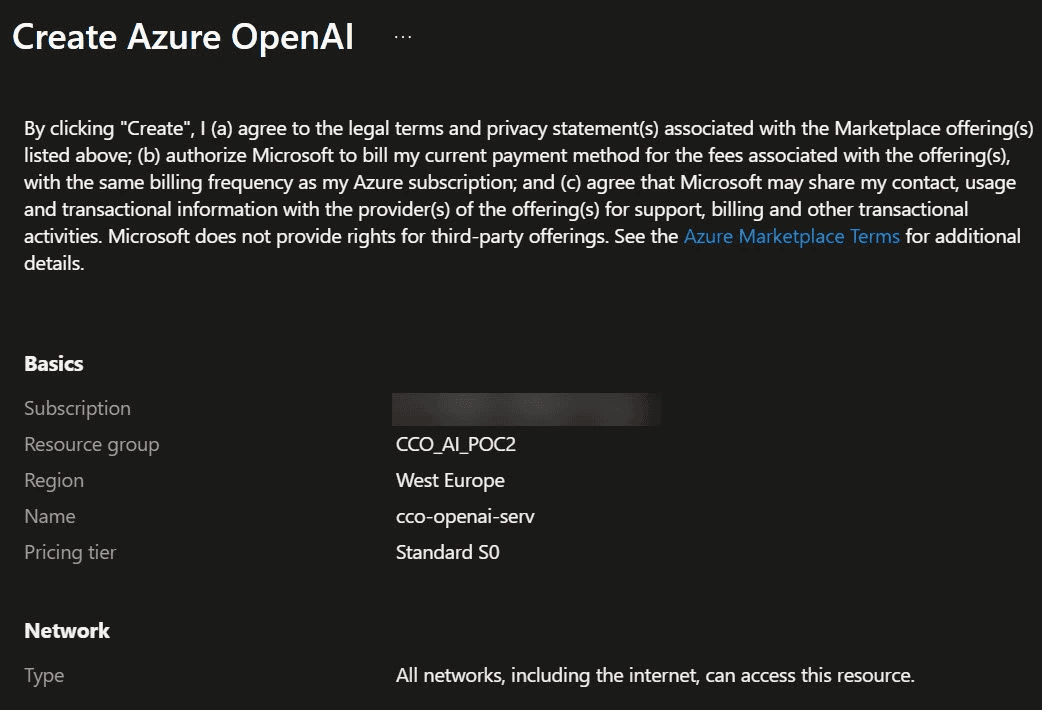The height and width of the screenshot is (710, 1042).
Task: Open the Azure Marketplace Terms link
Action: [791, 237]
